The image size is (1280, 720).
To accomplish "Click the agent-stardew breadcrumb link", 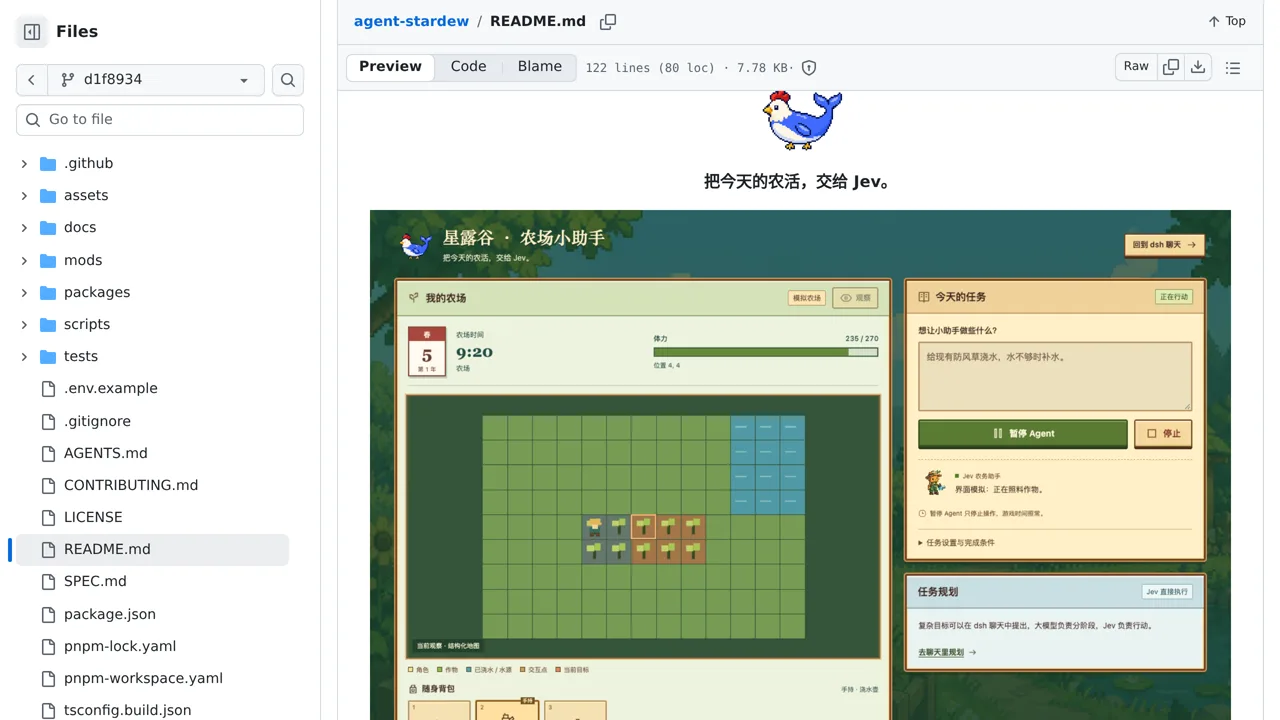I will coord(411,21).
